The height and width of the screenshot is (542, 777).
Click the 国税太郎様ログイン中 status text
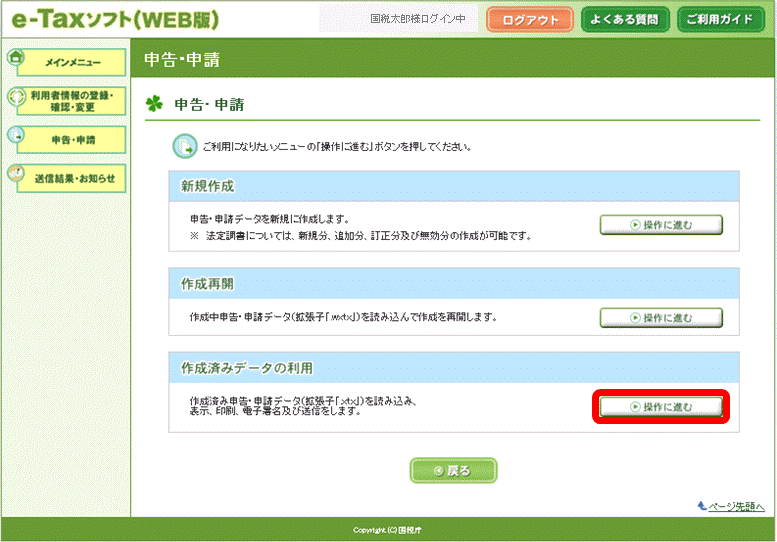(x=418, y=19)
